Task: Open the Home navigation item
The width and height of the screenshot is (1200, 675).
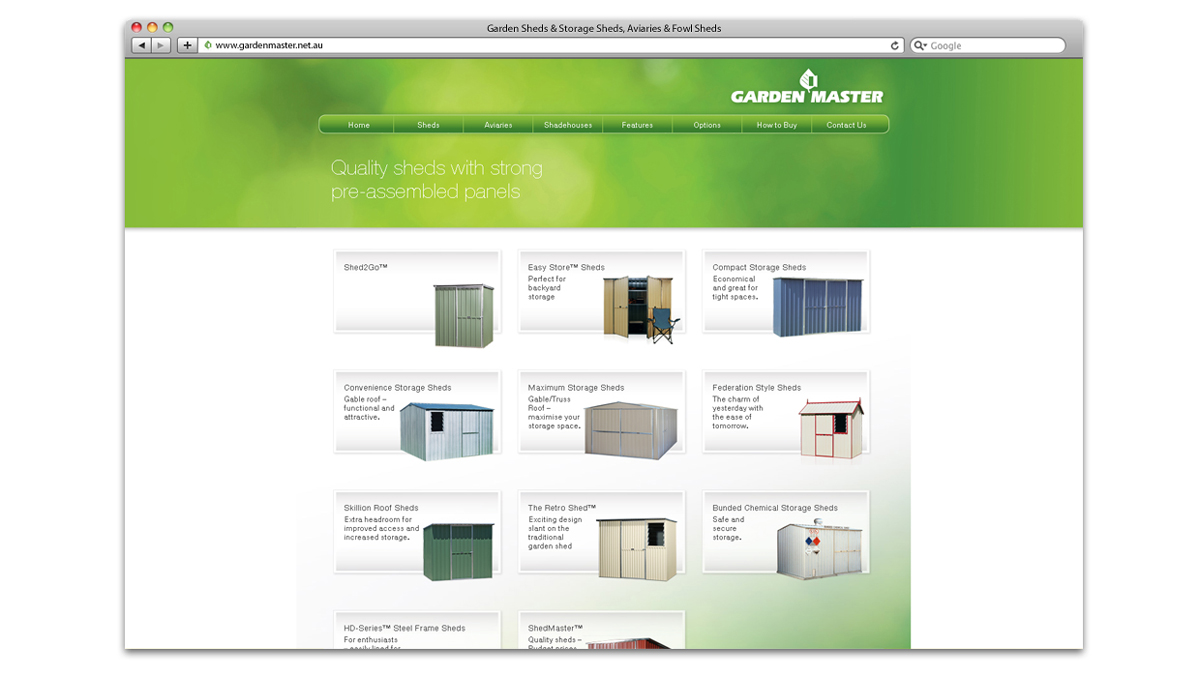Action: point(359,125)
